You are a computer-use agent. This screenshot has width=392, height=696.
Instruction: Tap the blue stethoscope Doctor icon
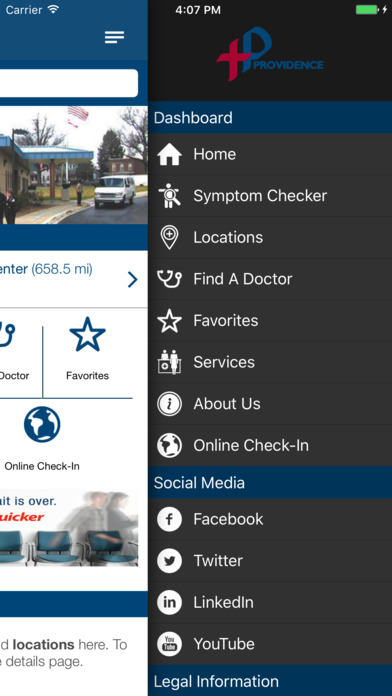(x=7, y=335)
